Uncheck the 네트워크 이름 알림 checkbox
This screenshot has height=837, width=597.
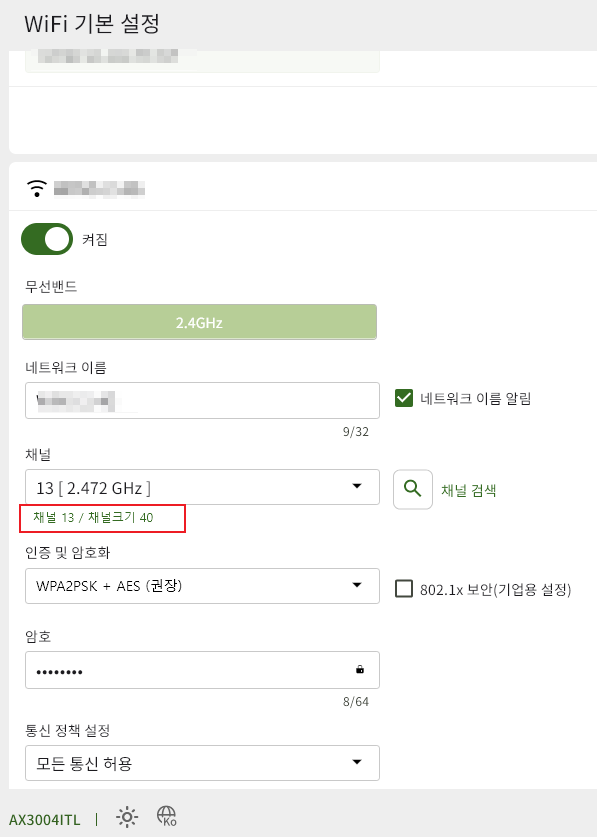(404, 398)
